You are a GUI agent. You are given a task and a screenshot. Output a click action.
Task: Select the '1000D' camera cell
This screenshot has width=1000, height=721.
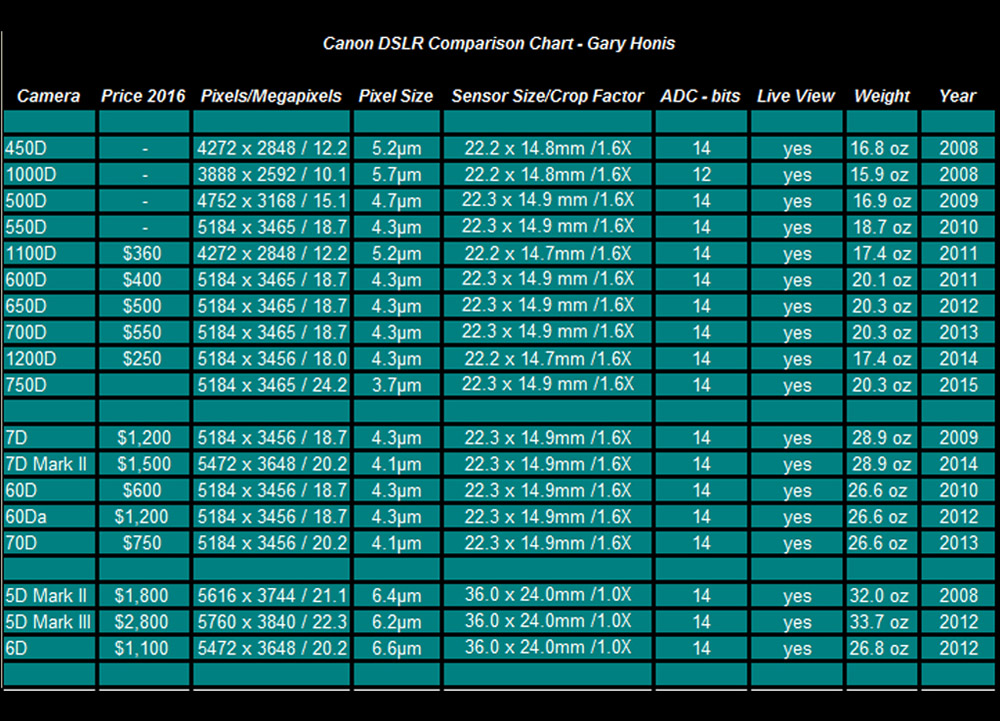49,174
